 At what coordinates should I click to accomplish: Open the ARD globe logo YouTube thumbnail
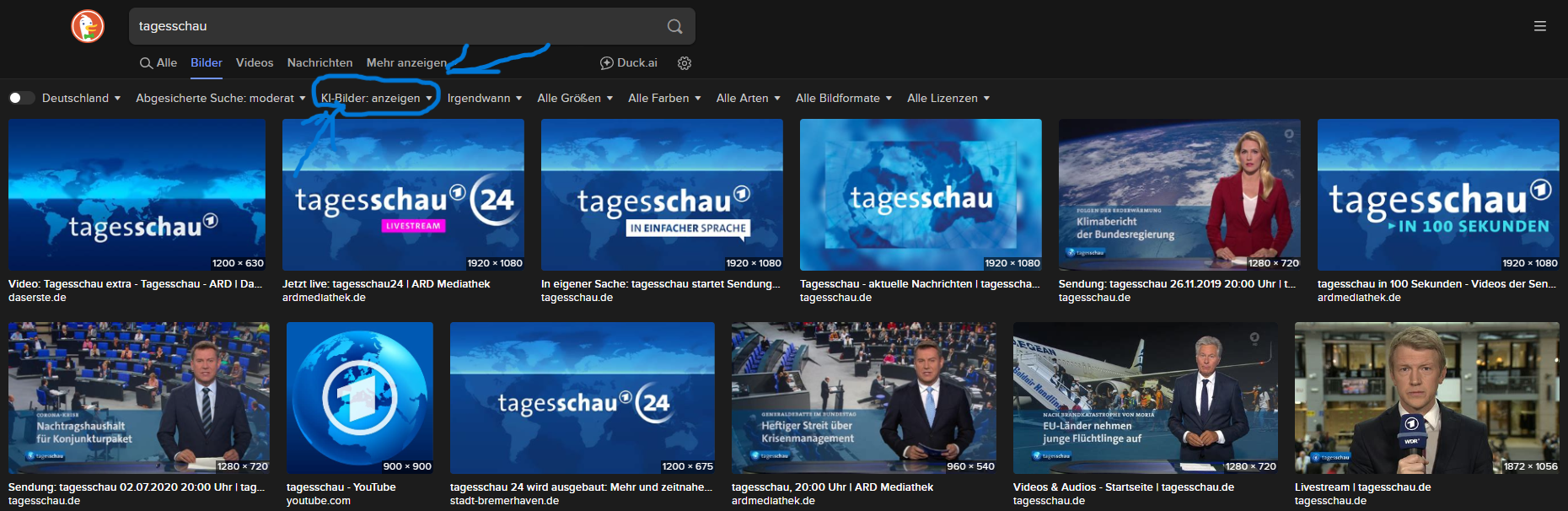(x=360, y=398)
